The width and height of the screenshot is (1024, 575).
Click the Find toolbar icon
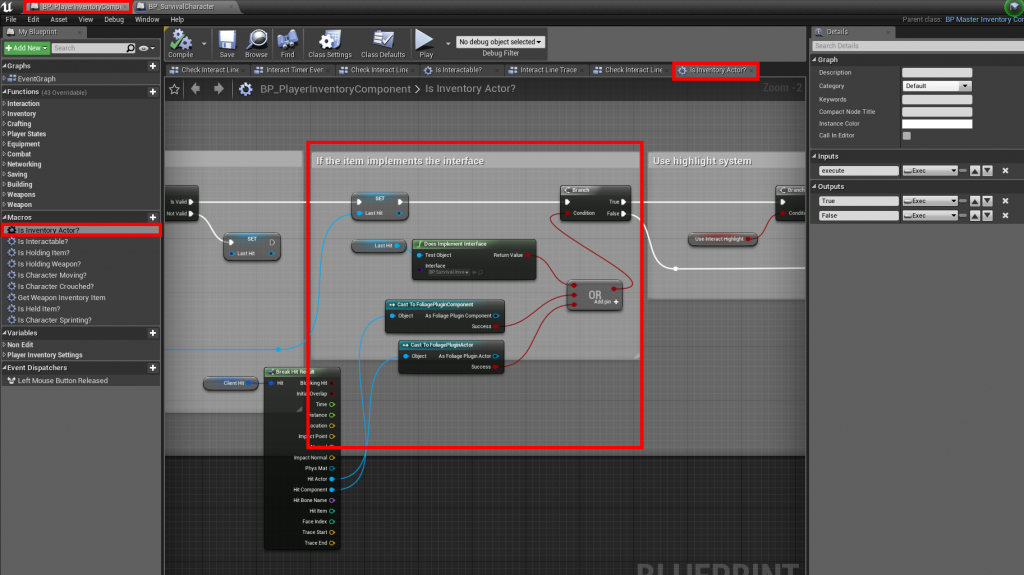click(x=287, y=44)
